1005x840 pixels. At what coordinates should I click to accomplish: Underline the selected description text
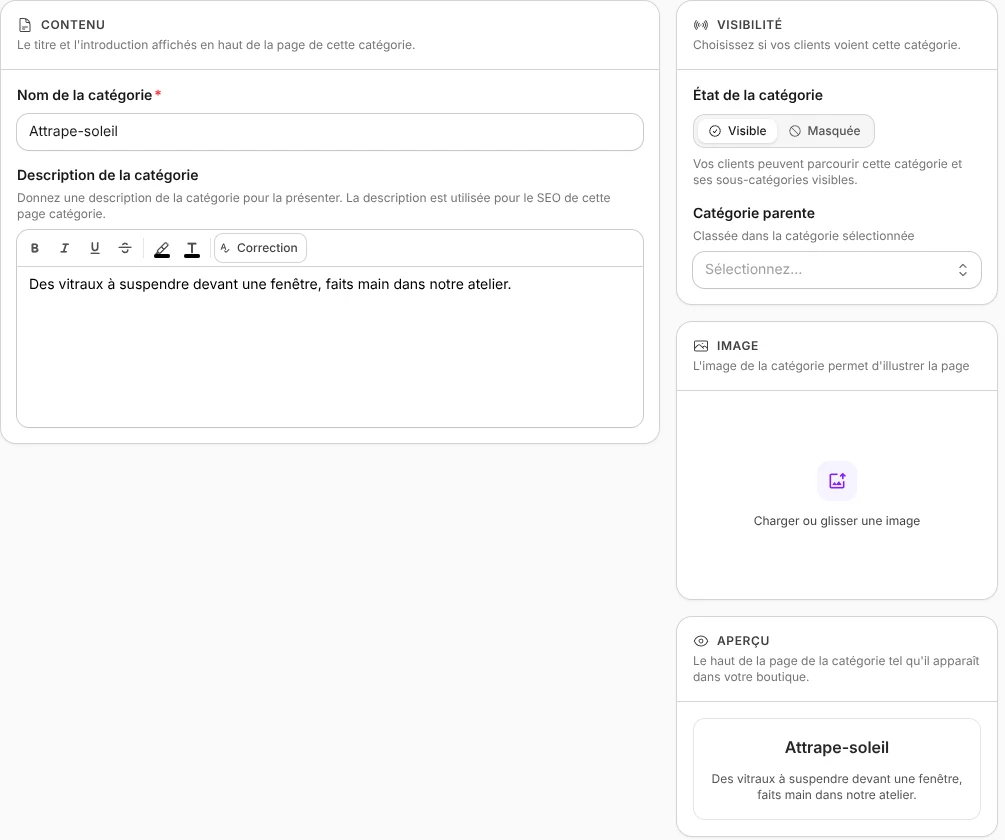coord(95,248)
